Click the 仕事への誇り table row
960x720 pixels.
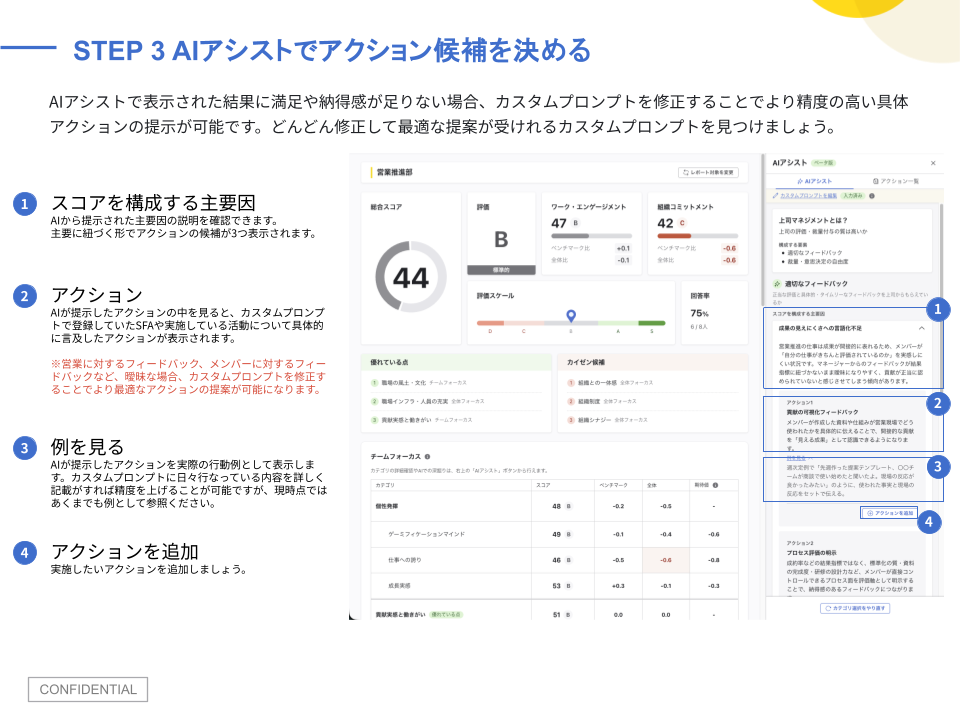[x=554, y=560]
